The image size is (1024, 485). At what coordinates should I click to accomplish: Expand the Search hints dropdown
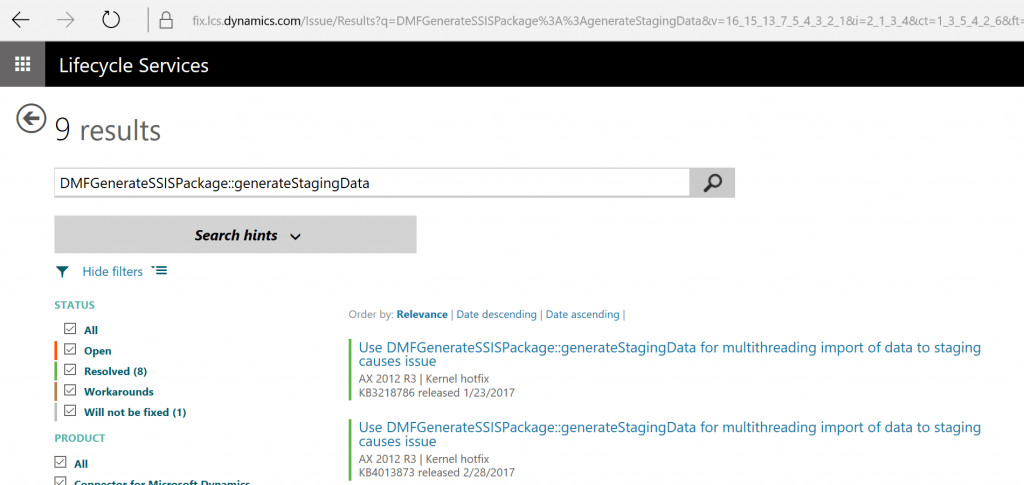point(235,235)
